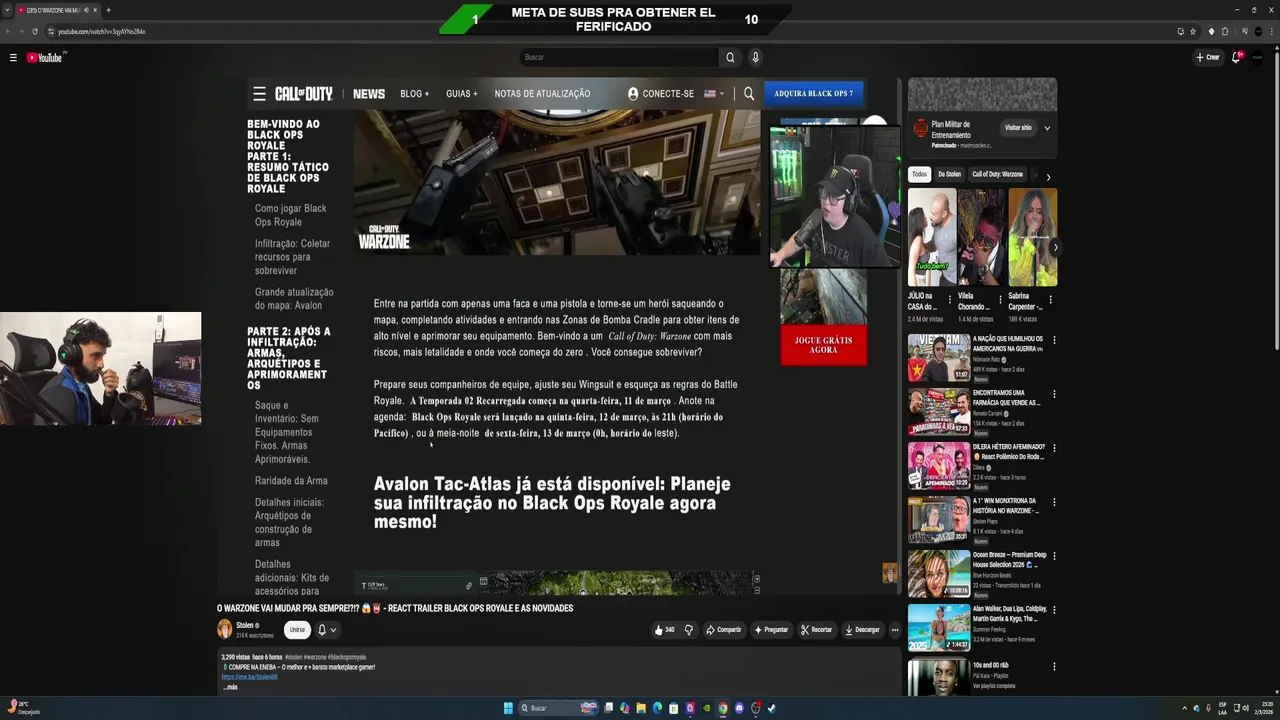This screenshot has height=720, width=1280.
Task: Open options for A NAÇÃO QUE HUMILHOU video
Action: pyautogui.click(x=1053, y=340)
